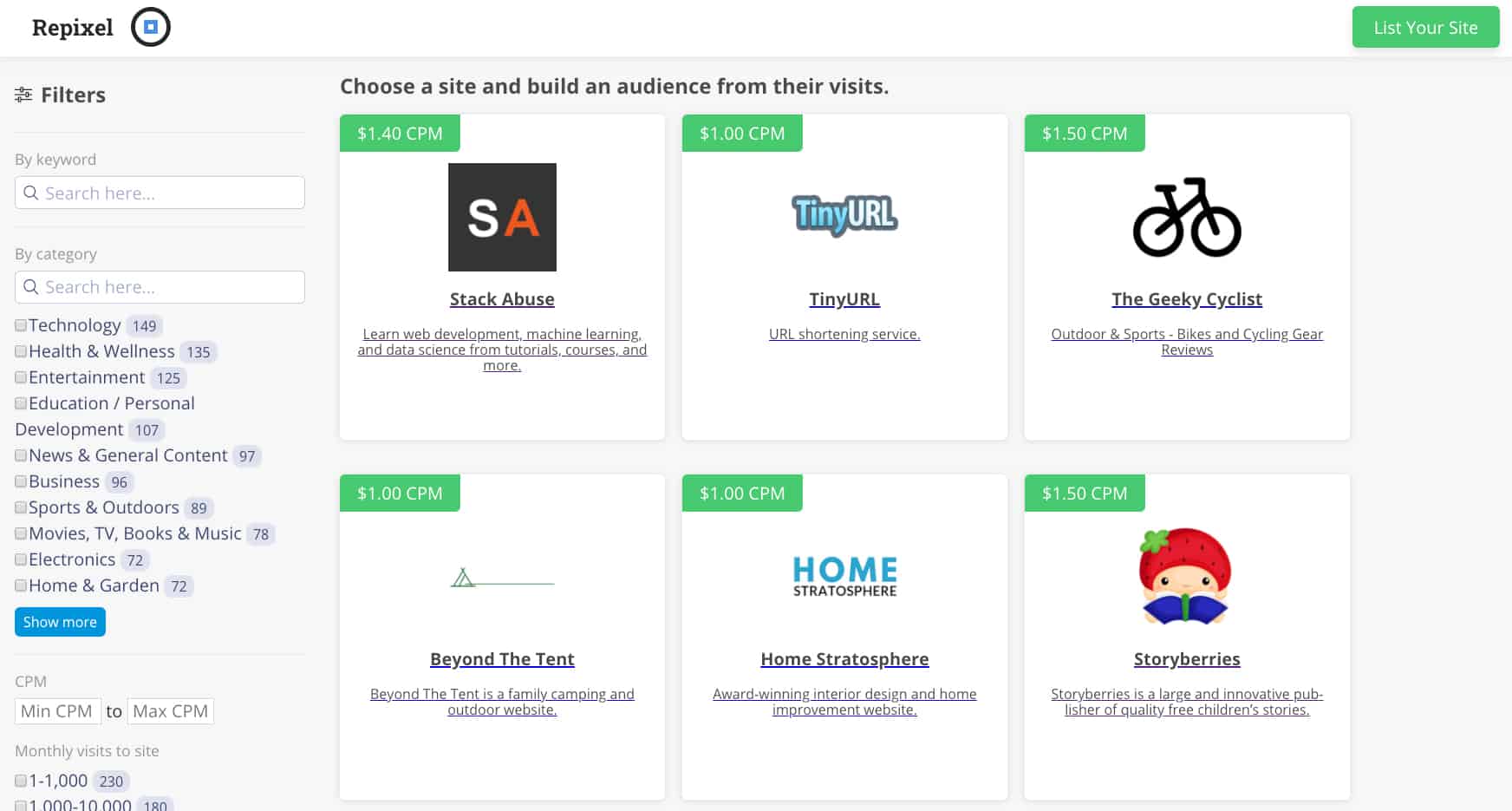The image size is (1512, 811).
Task: Tick the Sports & Outdoors checkbox
Action: pyautogui.click(x=21, y=507)
